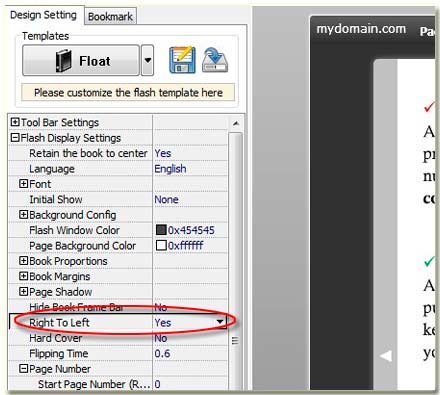Click the load template tray icon

click(215, 60)
